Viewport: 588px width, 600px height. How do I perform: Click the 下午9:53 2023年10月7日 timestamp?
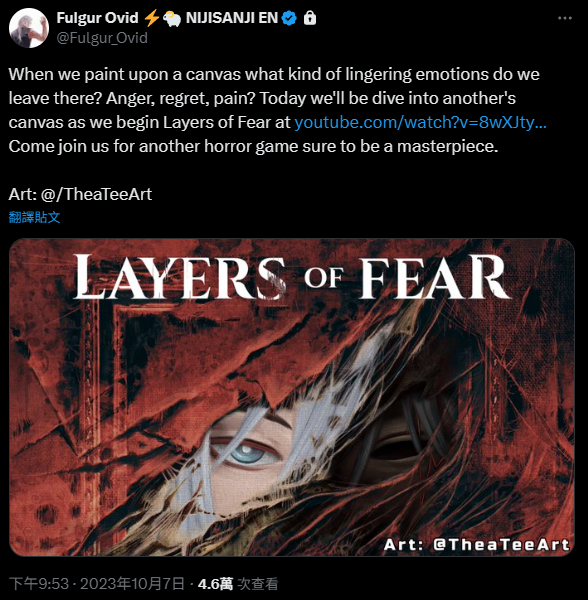tap(96, 584)
